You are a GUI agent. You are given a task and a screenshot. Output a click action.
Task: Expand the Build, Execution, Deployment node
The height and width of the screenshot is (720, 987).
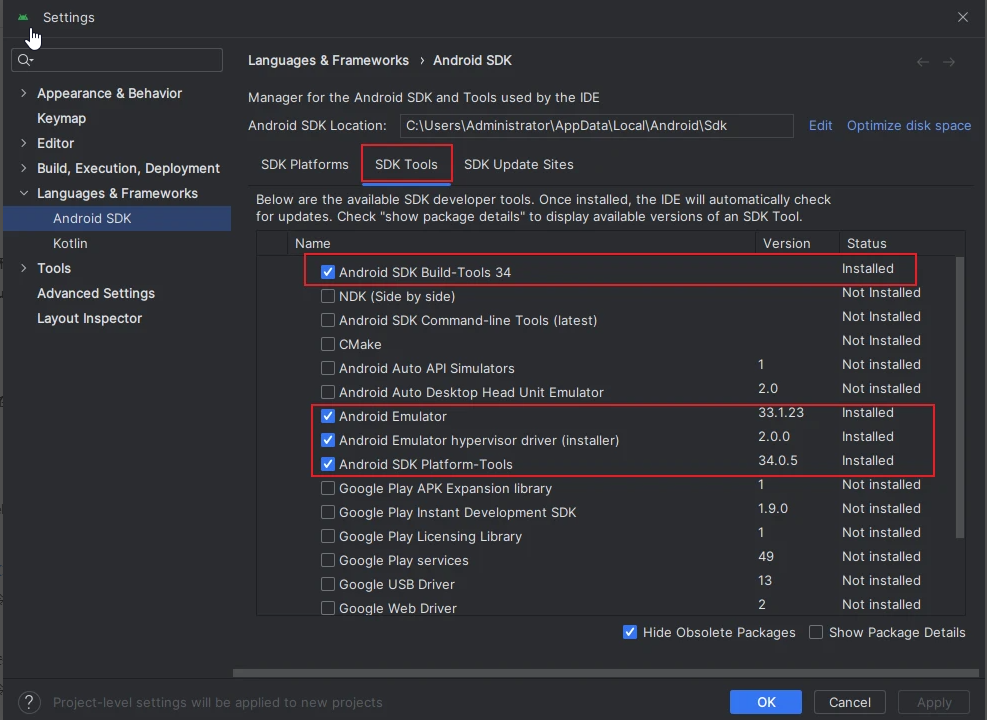pos(24,168)
